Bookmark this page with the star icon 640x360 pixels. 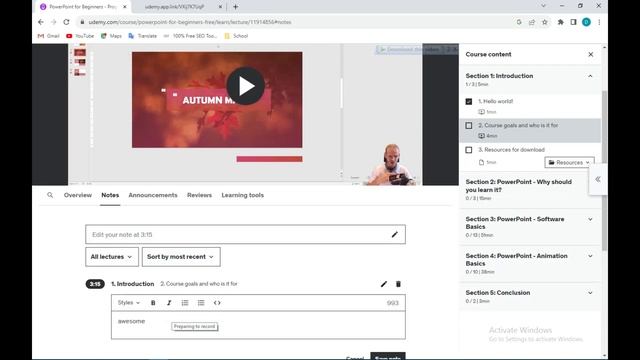tap(544, 22)
